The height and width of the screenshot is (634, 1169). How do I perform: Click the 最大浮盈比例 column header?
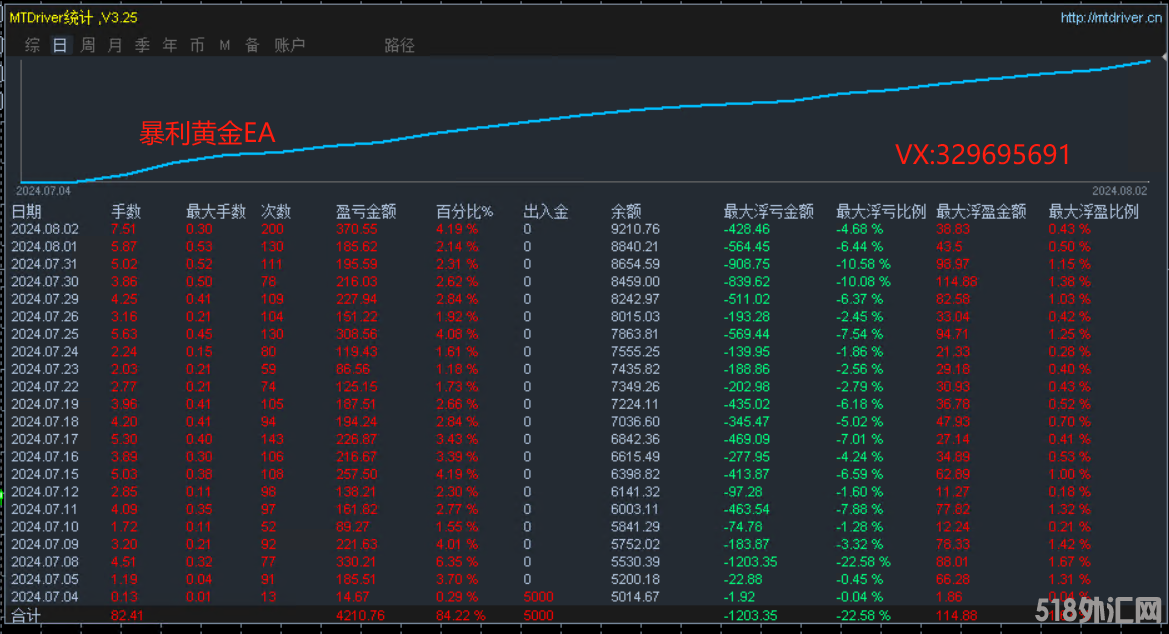coord(1094,212)
